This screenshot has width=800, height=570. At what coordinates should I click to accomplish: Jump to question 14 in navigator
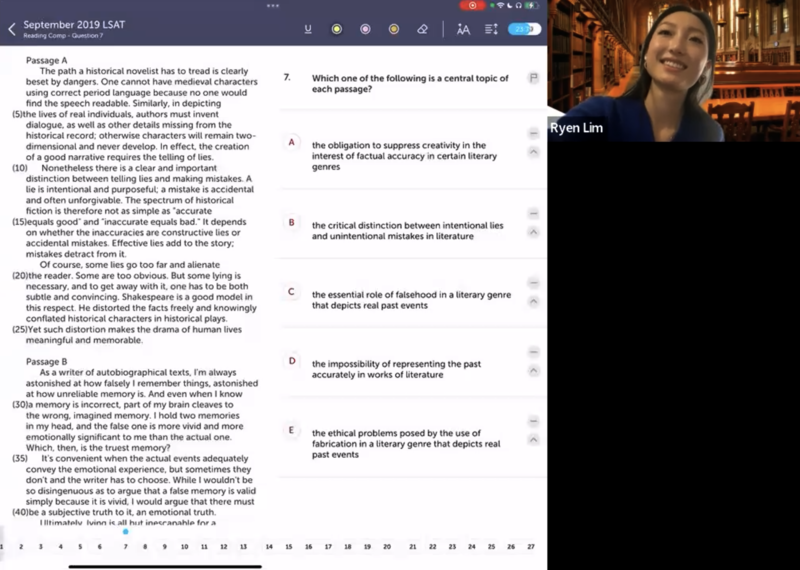coord(269,547)
